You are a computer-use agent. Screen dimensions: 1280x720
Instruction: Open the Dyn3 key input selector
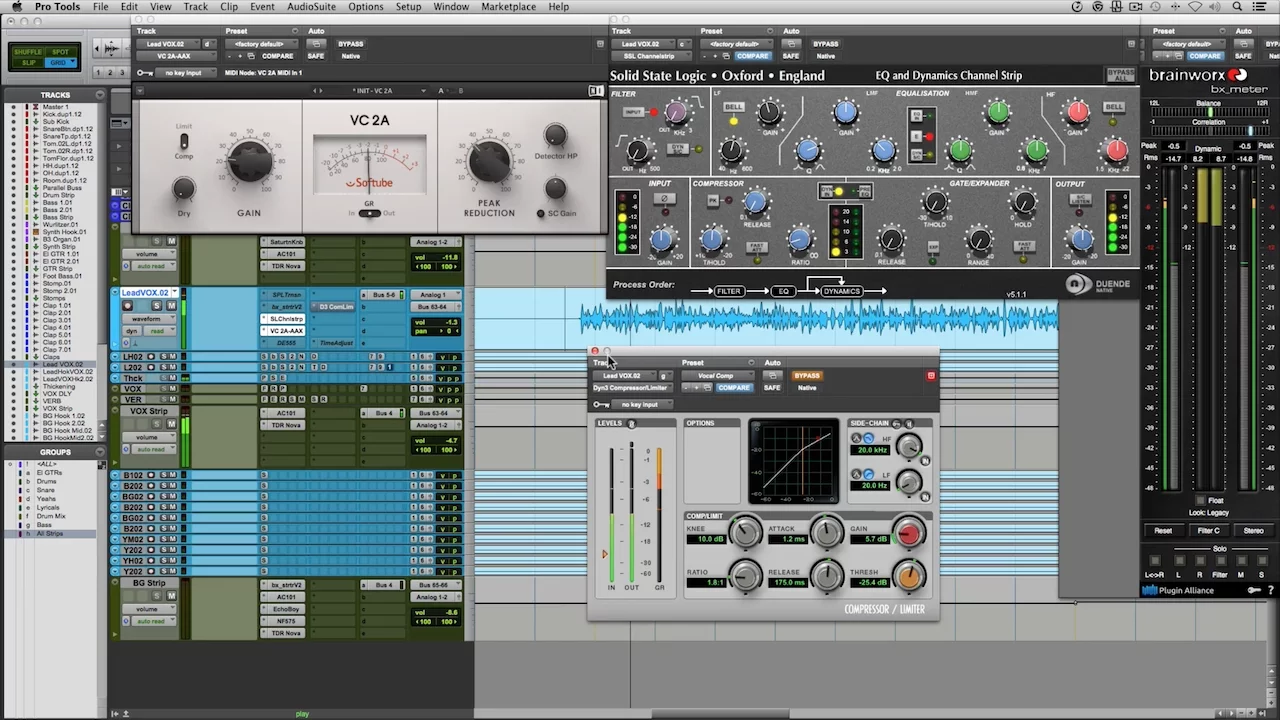click(640, 405)
